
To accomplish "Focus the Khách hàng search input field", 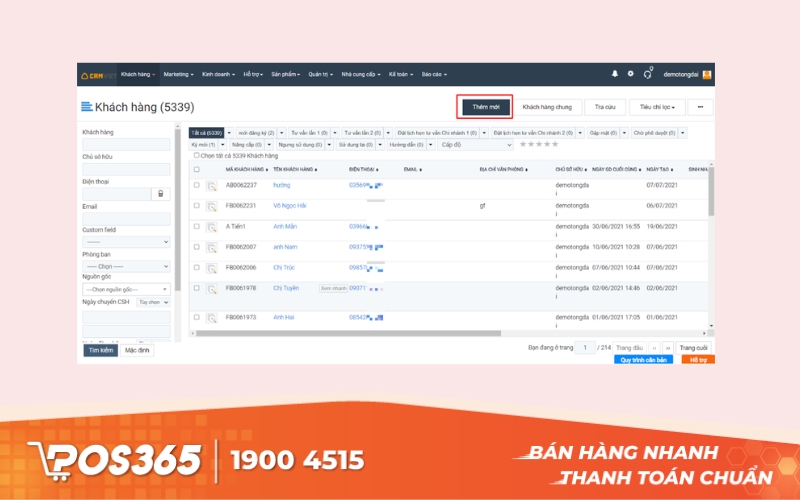I will pos(126,144).
